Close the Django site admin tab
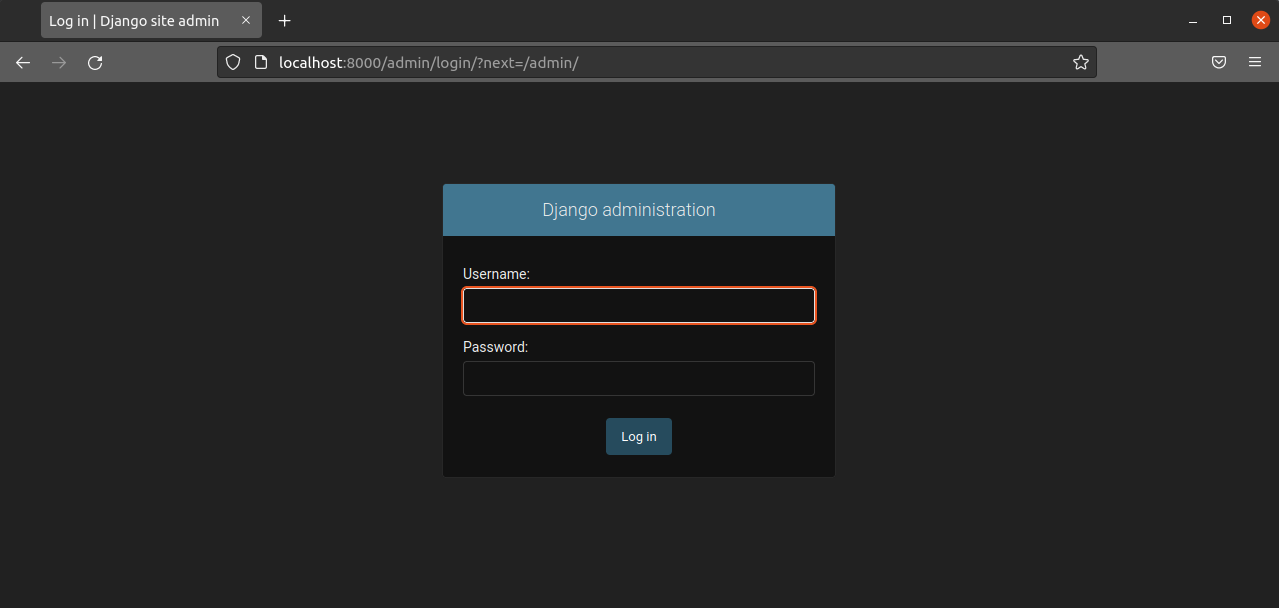Screen dimensions: 1279x608 [246, 20]
